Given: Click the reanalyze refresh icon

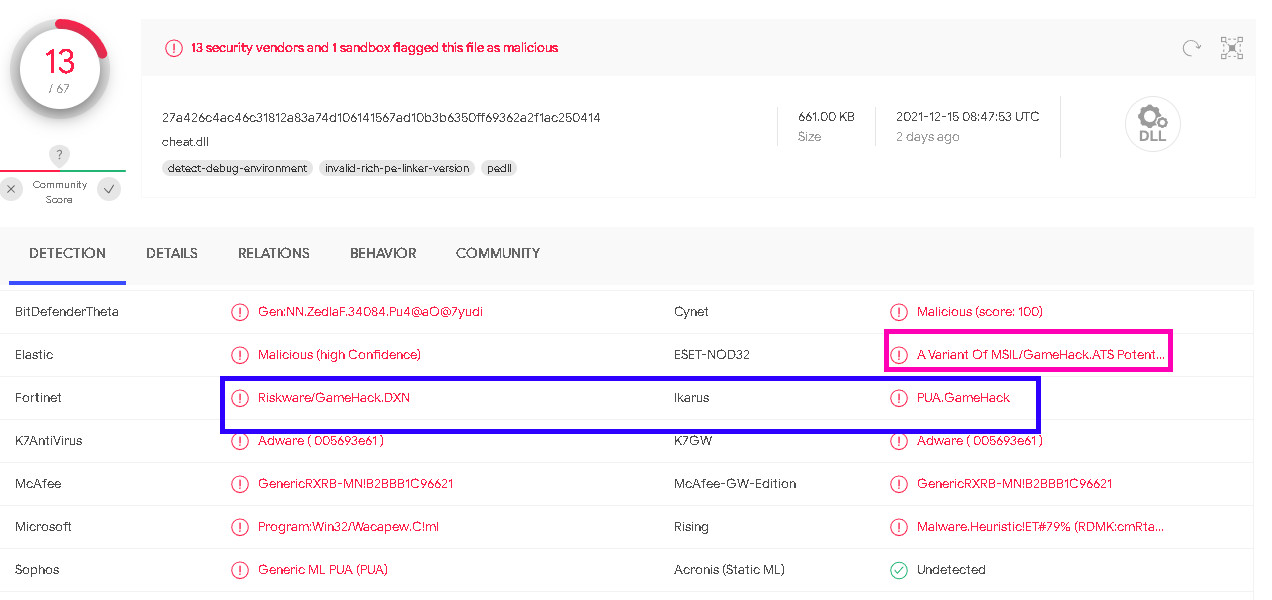Looking at the screenshot, I should (x=1191, y=48).
